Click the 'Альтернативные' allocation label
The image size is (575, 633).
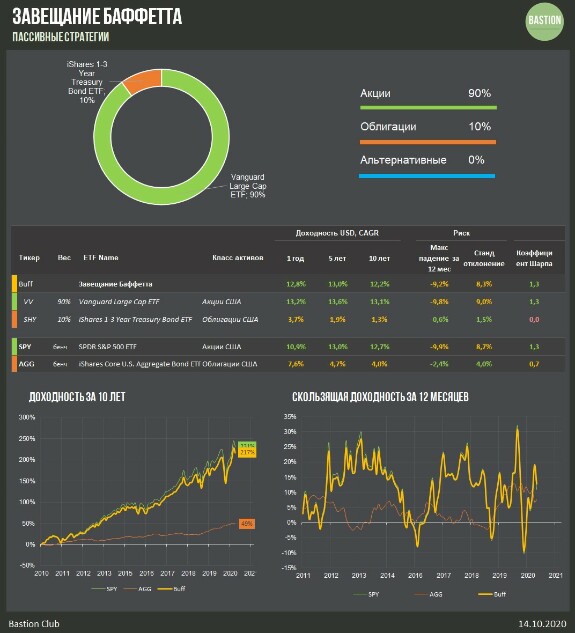[x=403, y=160]
